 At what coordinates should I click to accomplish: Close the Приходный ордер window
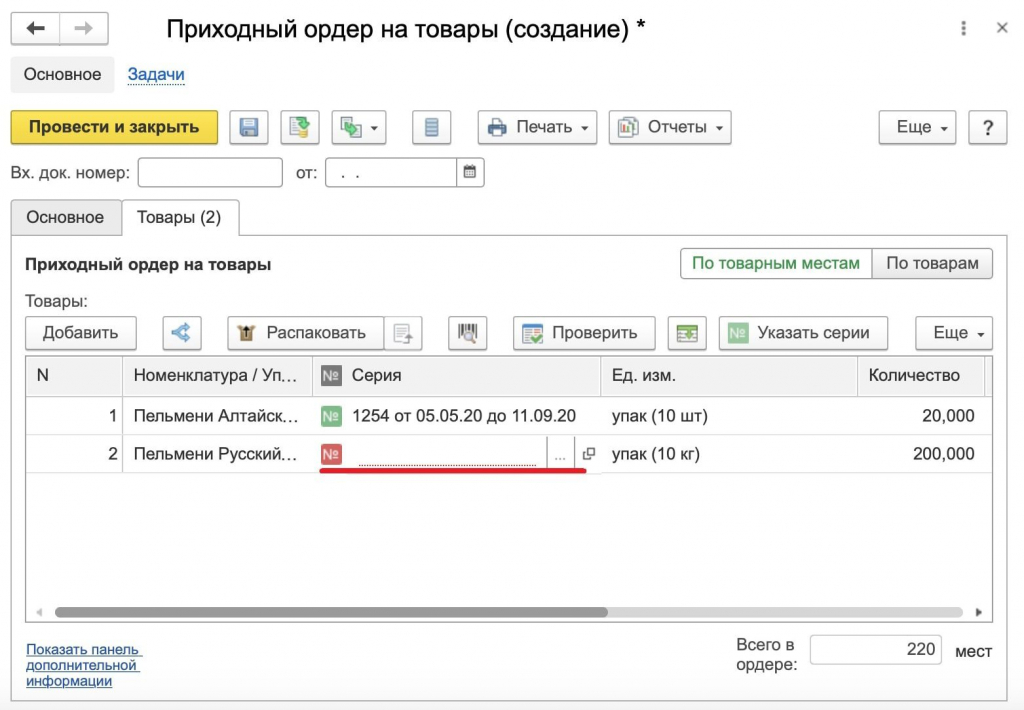[x=1002, y=28]
